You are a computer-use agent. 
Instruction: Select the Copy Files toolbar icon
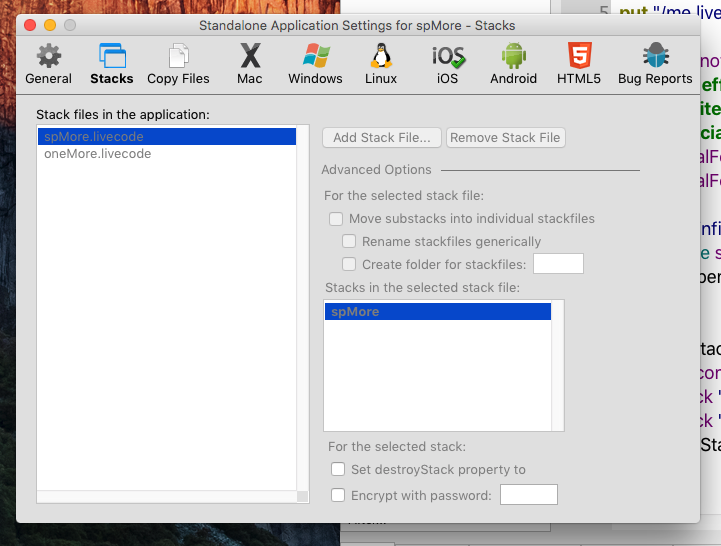pos(178,64)
